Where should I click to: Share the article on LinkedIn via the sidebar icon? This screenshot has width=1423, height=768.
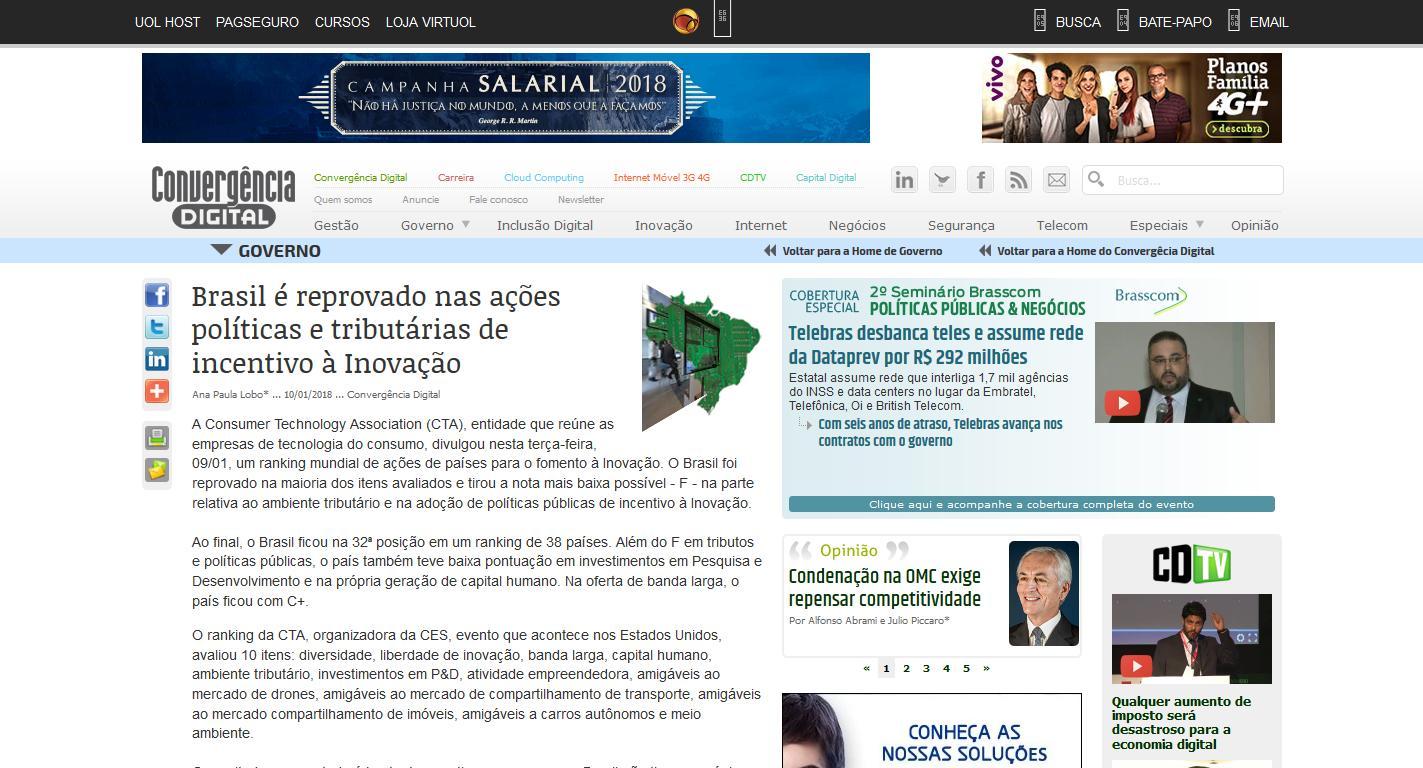[157, 359]
